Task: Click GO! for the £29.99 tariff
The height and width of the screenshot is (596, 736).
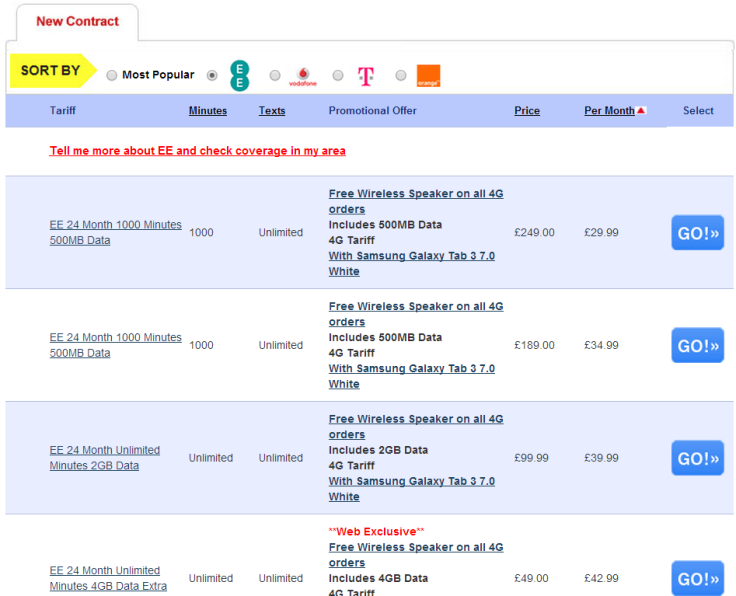Action: 698,233
